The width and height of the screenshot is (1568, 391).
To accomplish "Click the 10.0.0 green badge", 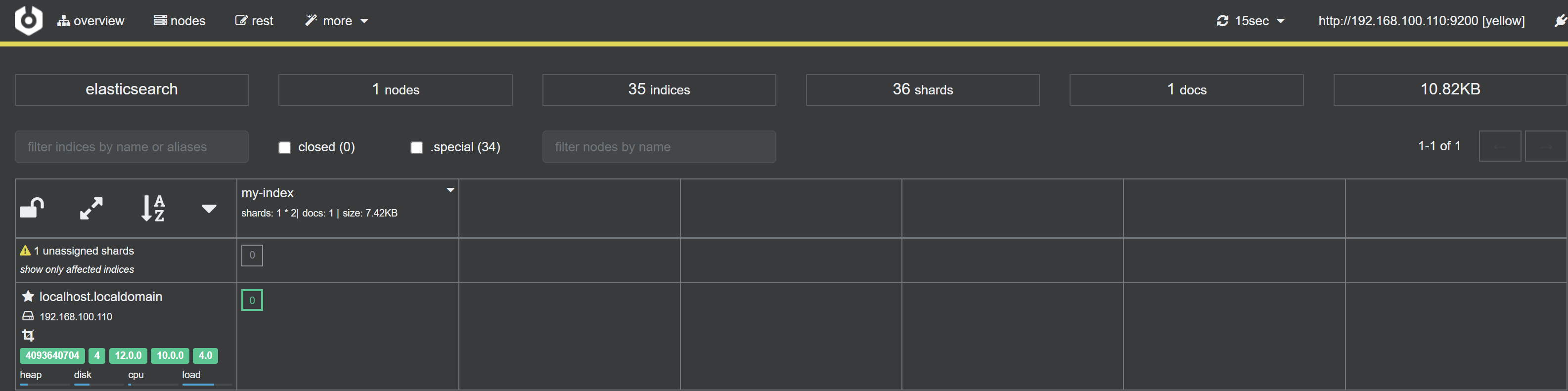I will click(x=170, y=356).
